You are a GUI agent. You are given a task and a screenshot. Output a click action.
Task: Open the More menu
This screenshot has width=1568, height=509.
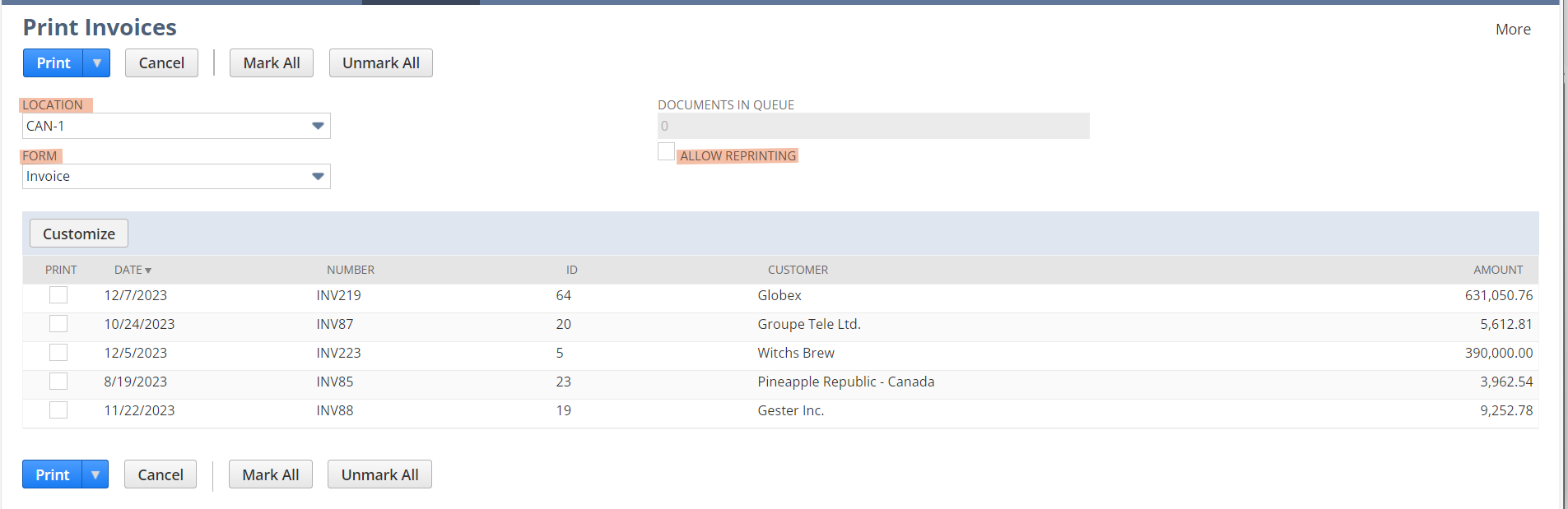tap(1512, 30)
